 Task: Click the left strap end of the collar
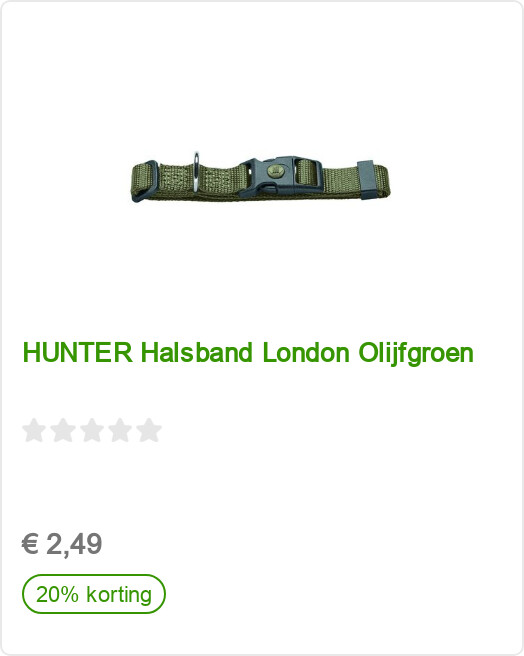[x=144, y=182]
